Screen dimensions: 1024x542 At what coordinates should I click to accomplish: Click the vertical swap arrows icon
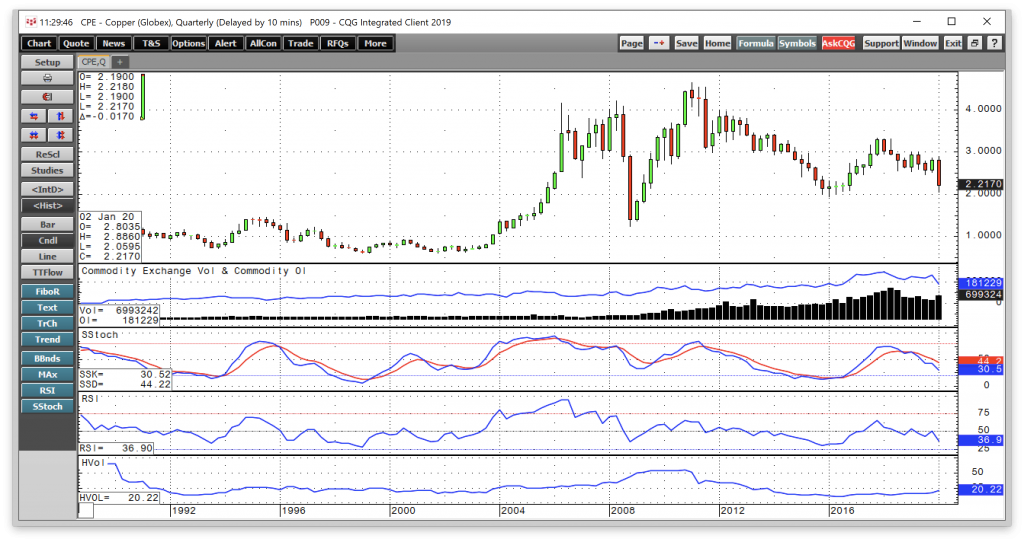[61, 115]
